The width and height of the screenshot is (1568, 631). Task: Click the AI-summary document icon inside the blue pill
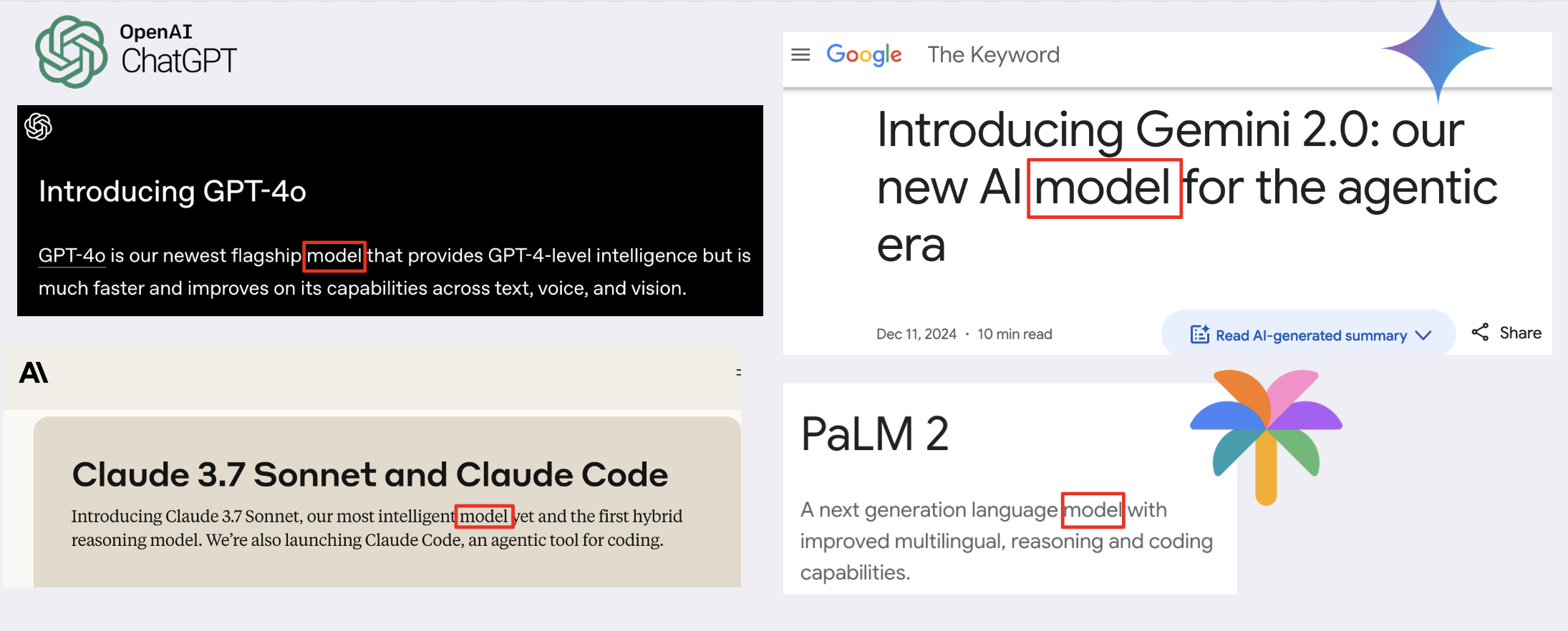point(1199,333)
